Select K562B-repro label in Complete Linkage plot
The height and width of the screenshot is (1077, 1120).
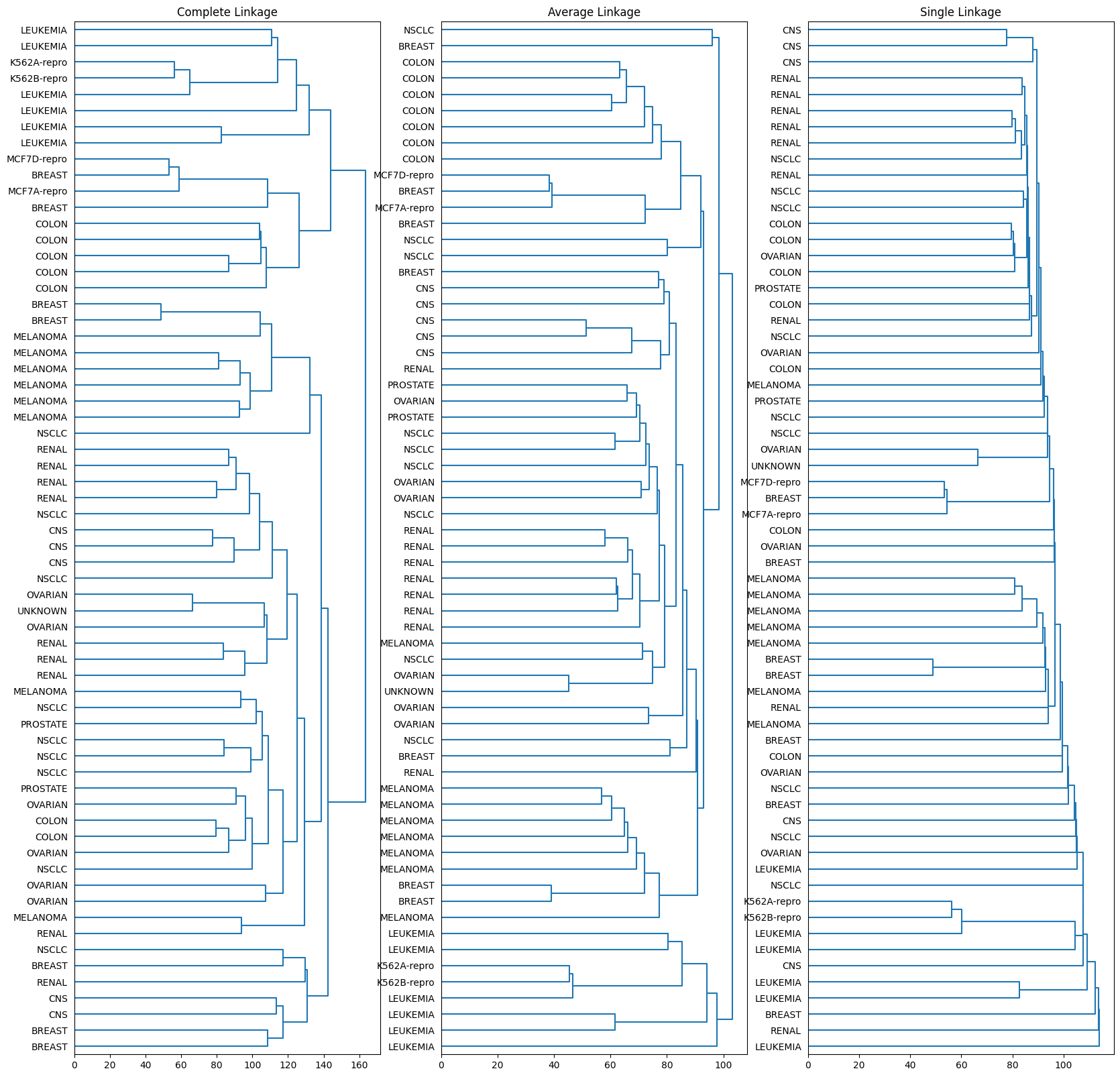coord(39,78)
